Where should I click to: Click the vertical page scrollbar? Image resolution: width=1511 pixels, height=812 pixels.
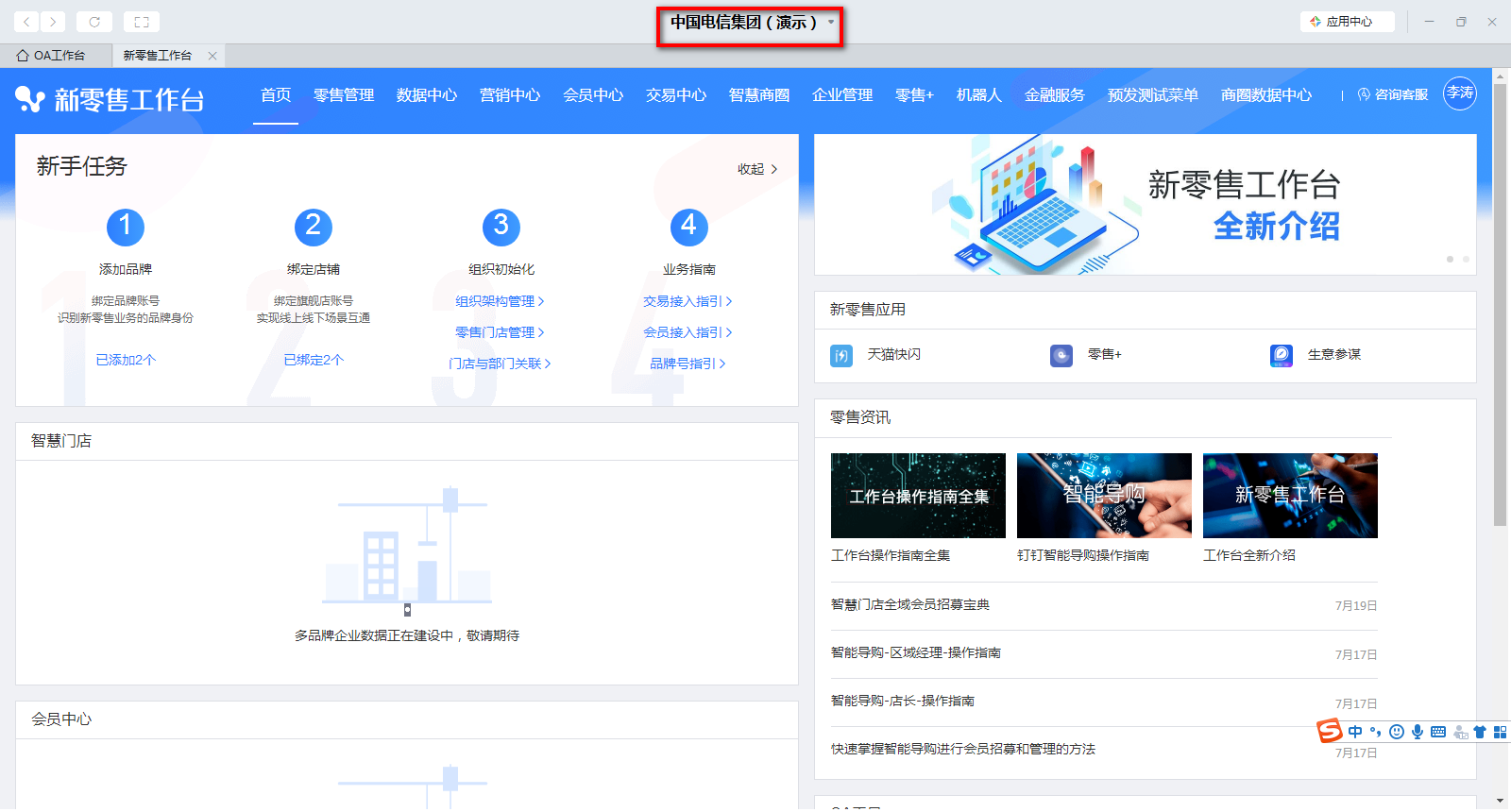coord(1500,304)
